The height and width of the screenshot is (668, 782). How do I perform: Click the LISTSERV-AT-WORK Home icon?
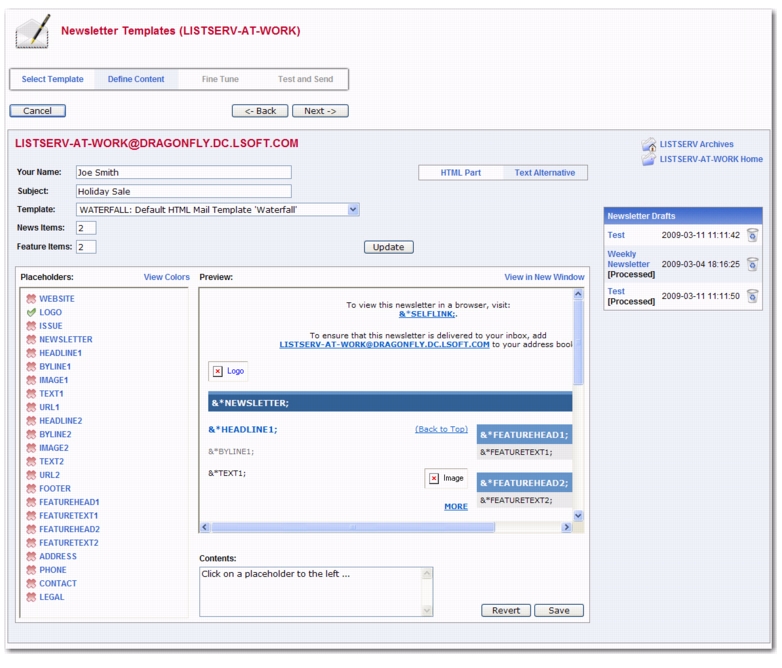pyautogui.click(x=649, y=160)
